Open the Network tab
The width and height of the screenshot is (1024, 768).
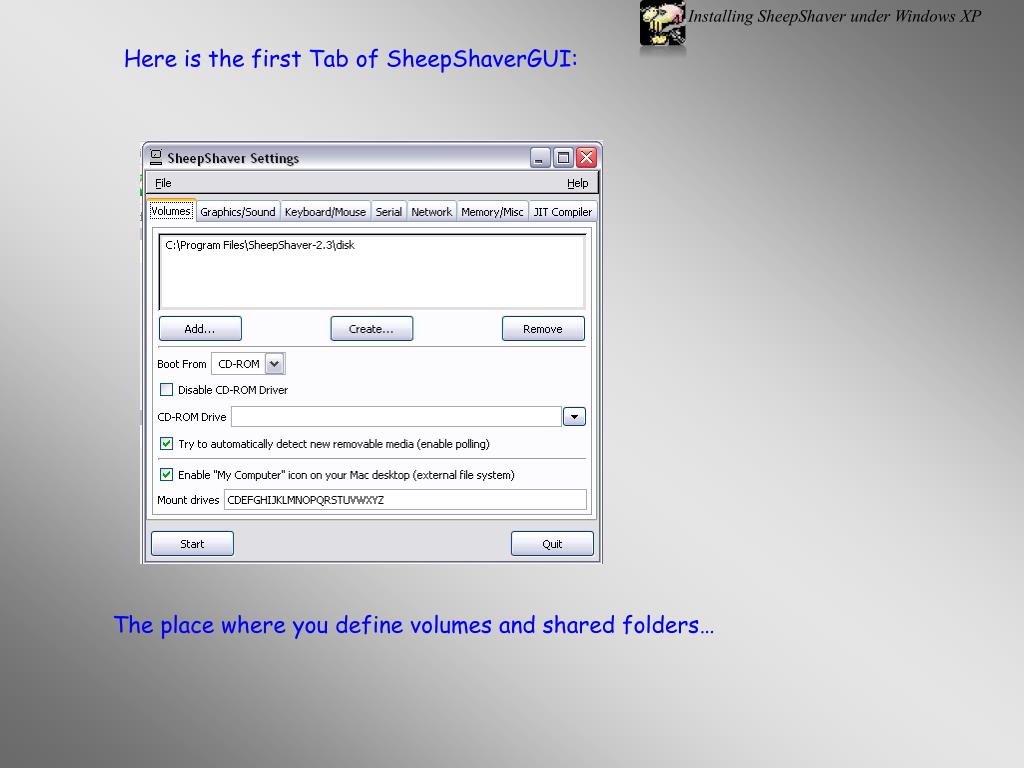(x=431, y=212)
